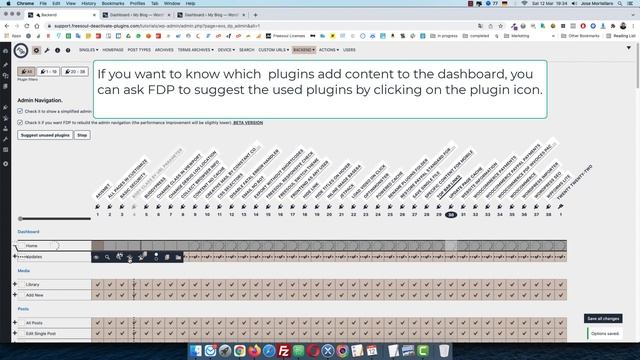
Task: Open the Singles dropdown menu
Action: tap(89, 50)
